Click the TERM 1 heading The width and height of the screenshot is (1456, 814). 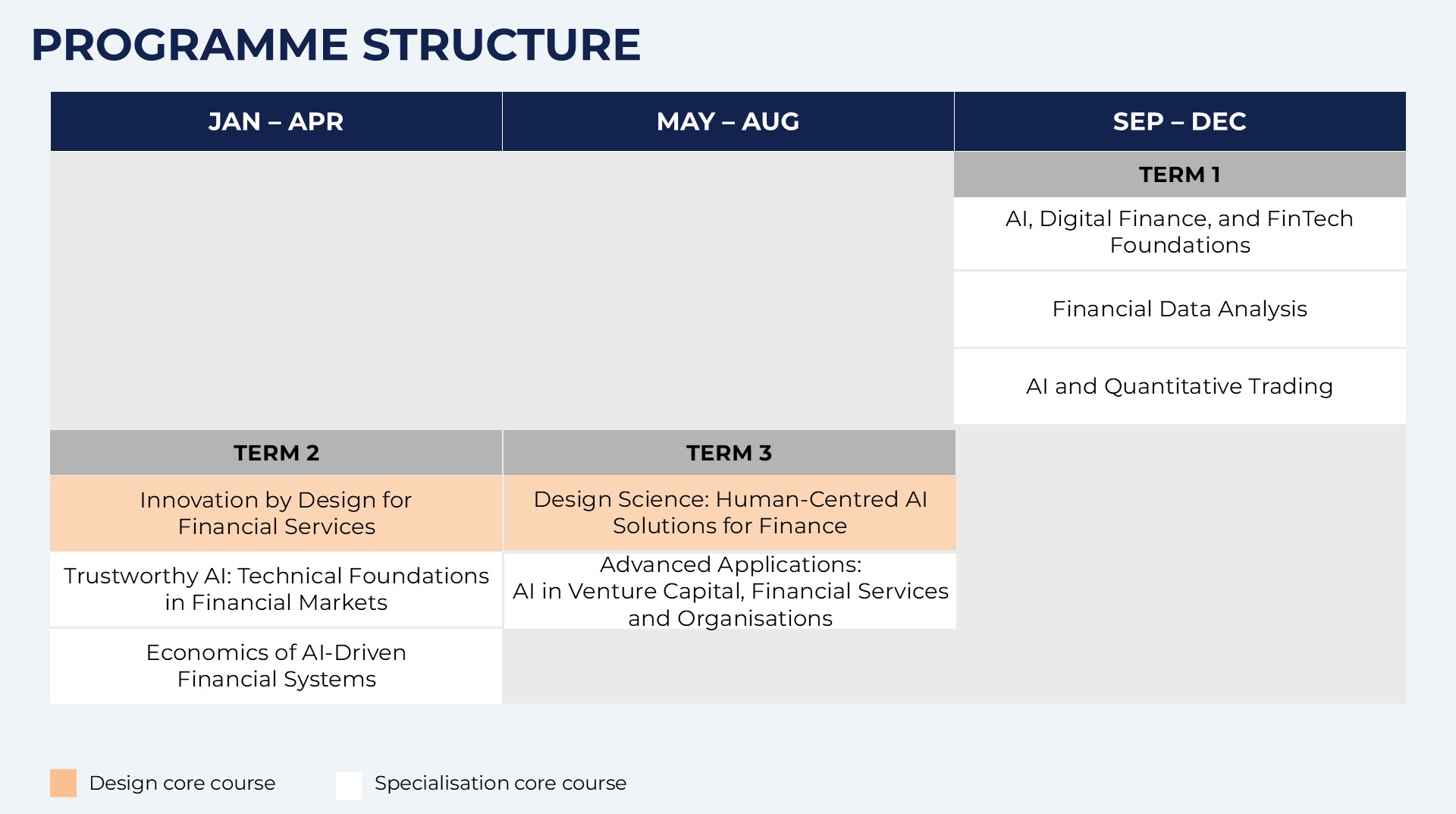1180,174
